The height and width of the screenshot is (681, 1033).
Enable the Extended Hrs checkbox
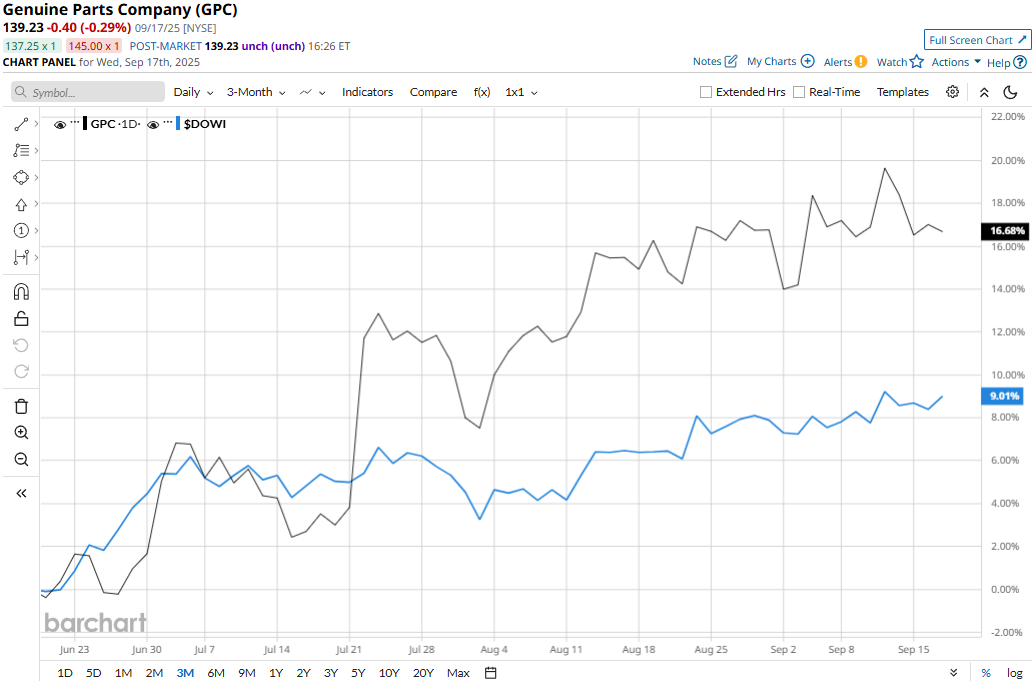tap(706, 92)
